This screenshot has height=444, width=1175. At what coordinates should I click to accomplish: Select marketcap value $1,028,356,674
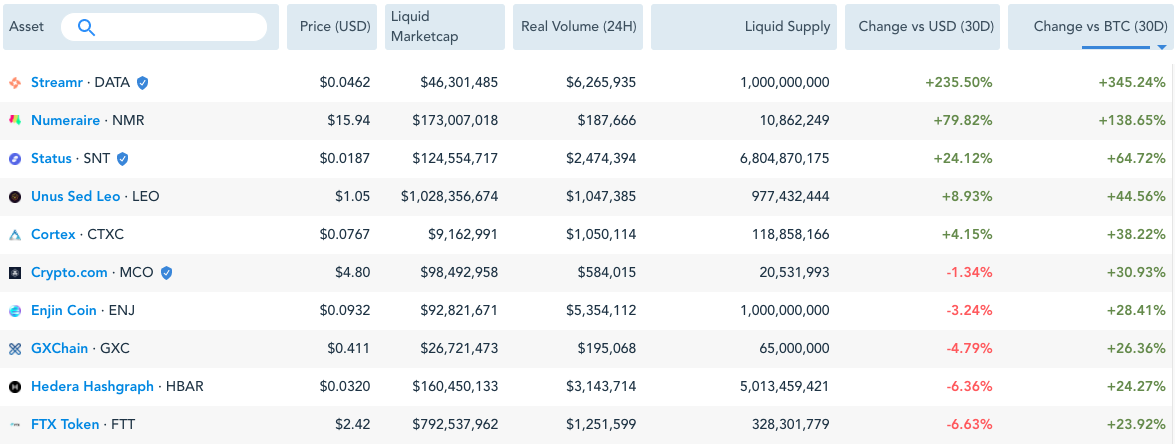click(449, 197)
